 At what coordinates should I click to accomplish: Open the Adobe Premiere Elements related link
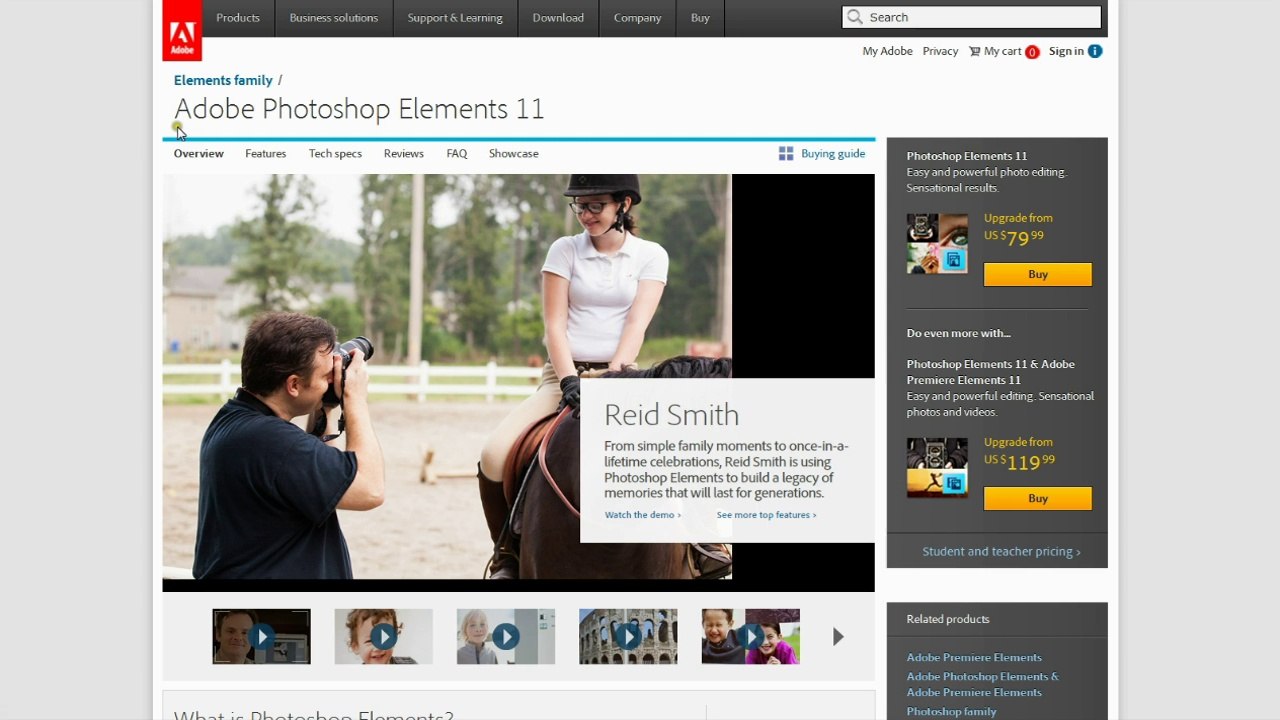[974, 657]
